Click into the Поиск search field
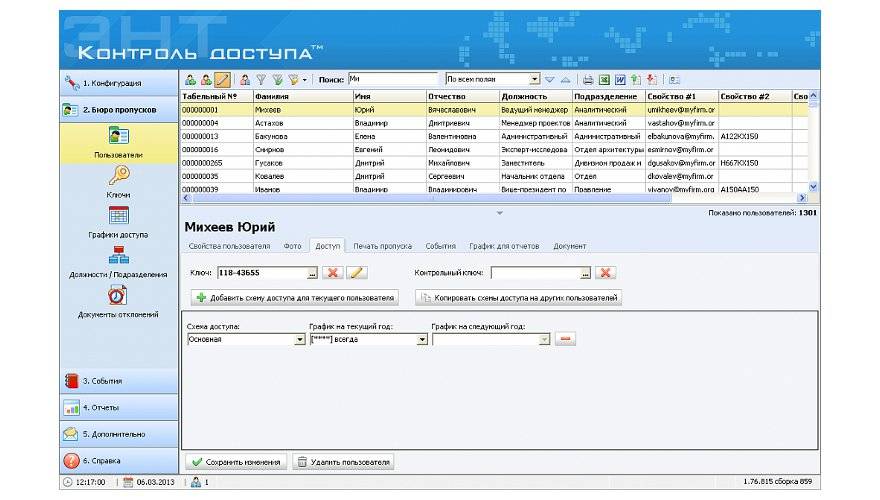Image resolution: width=880 pixels, height=500 pixels. tap(392, 79)
